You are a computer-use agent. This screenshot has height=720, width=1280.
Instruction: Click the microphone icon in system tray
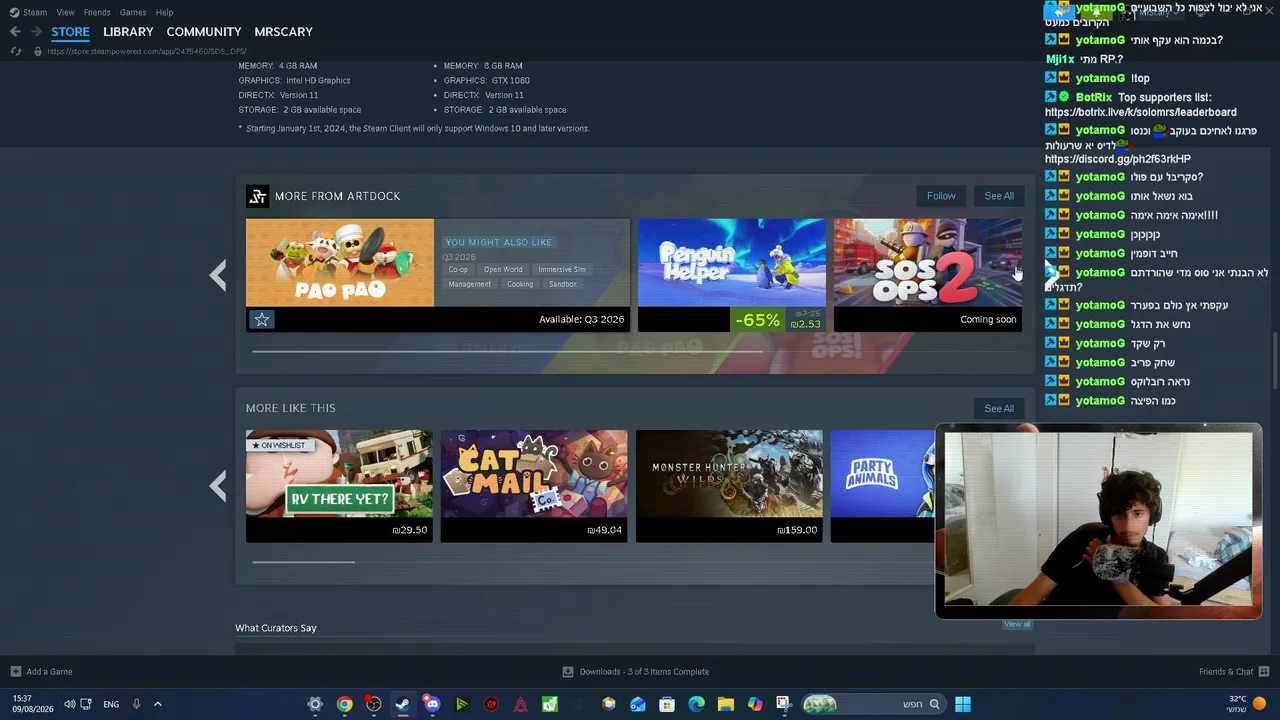[x=136, y=704]
